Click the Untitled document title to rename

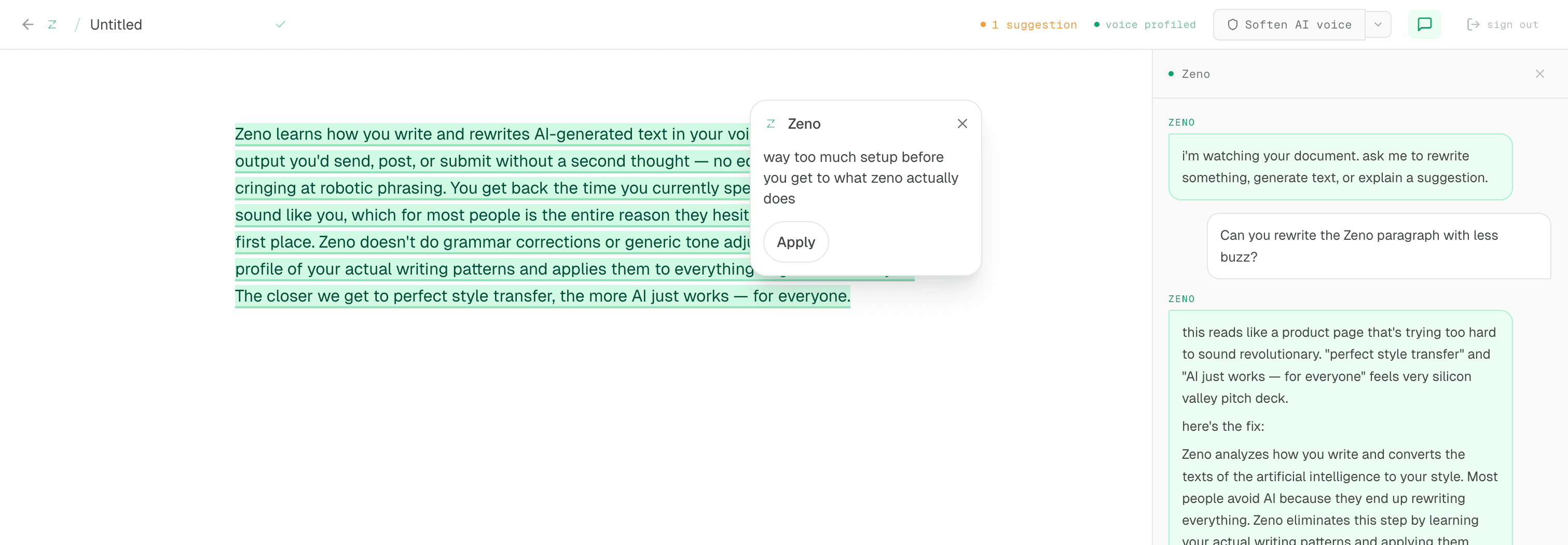[116, 24]
